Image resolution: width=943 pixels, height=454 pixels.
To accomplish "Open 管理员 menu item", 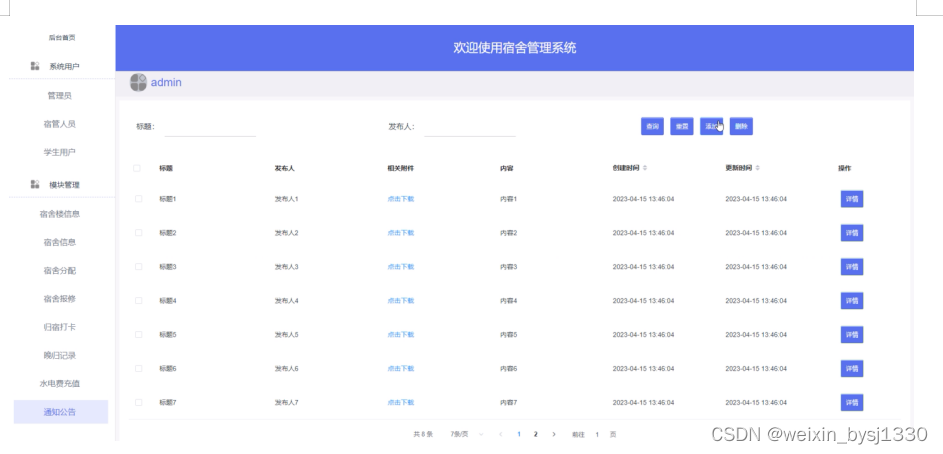I will point(60,96).
